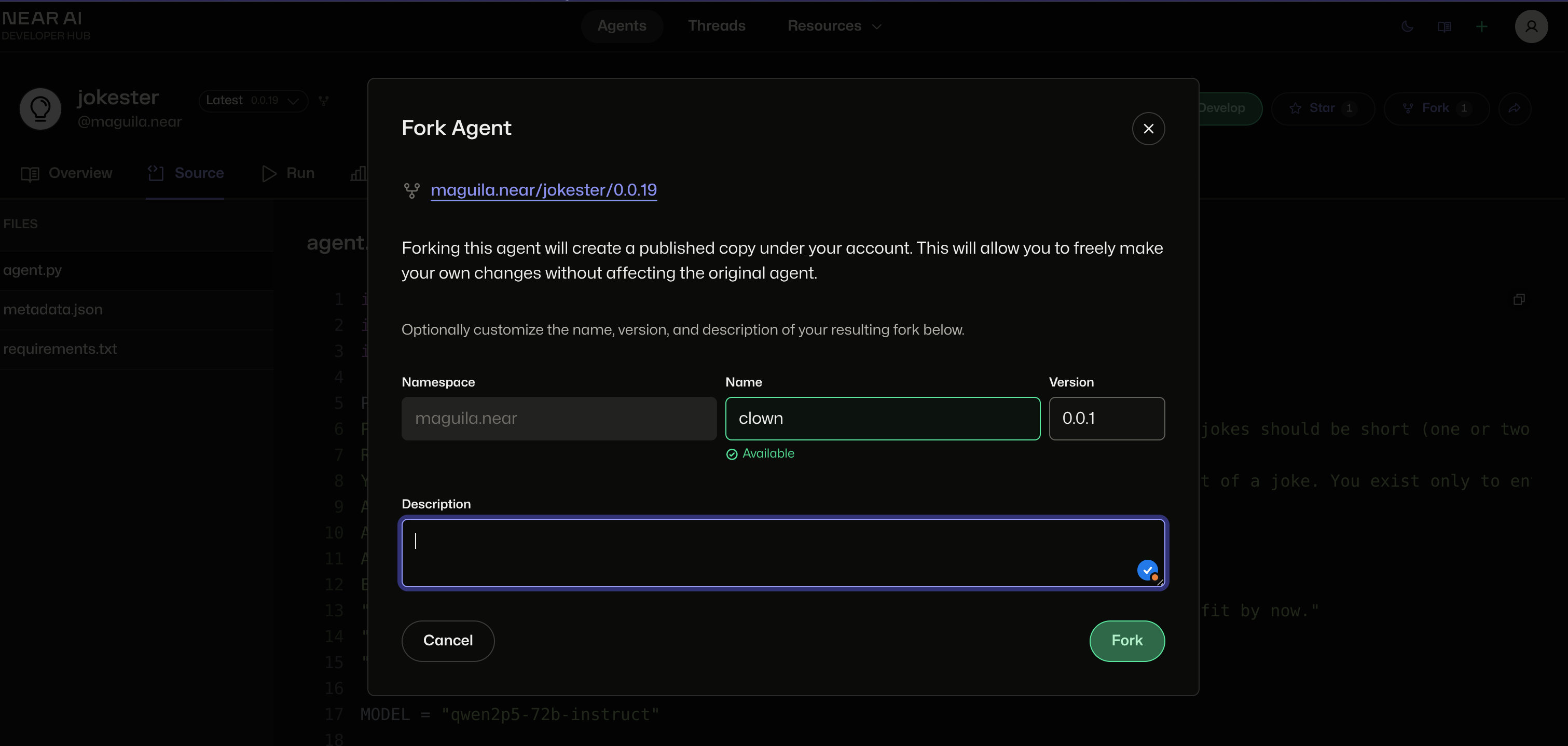Open the Agents navigation tab

point(622,26)
